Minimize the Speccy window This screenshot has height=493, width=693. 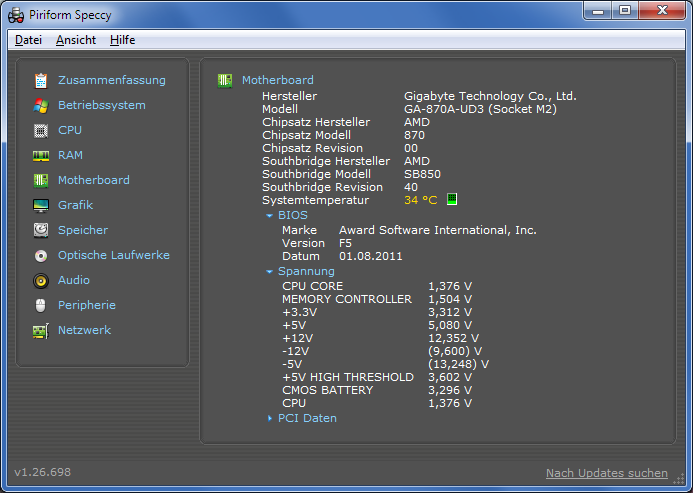[598, 11]
